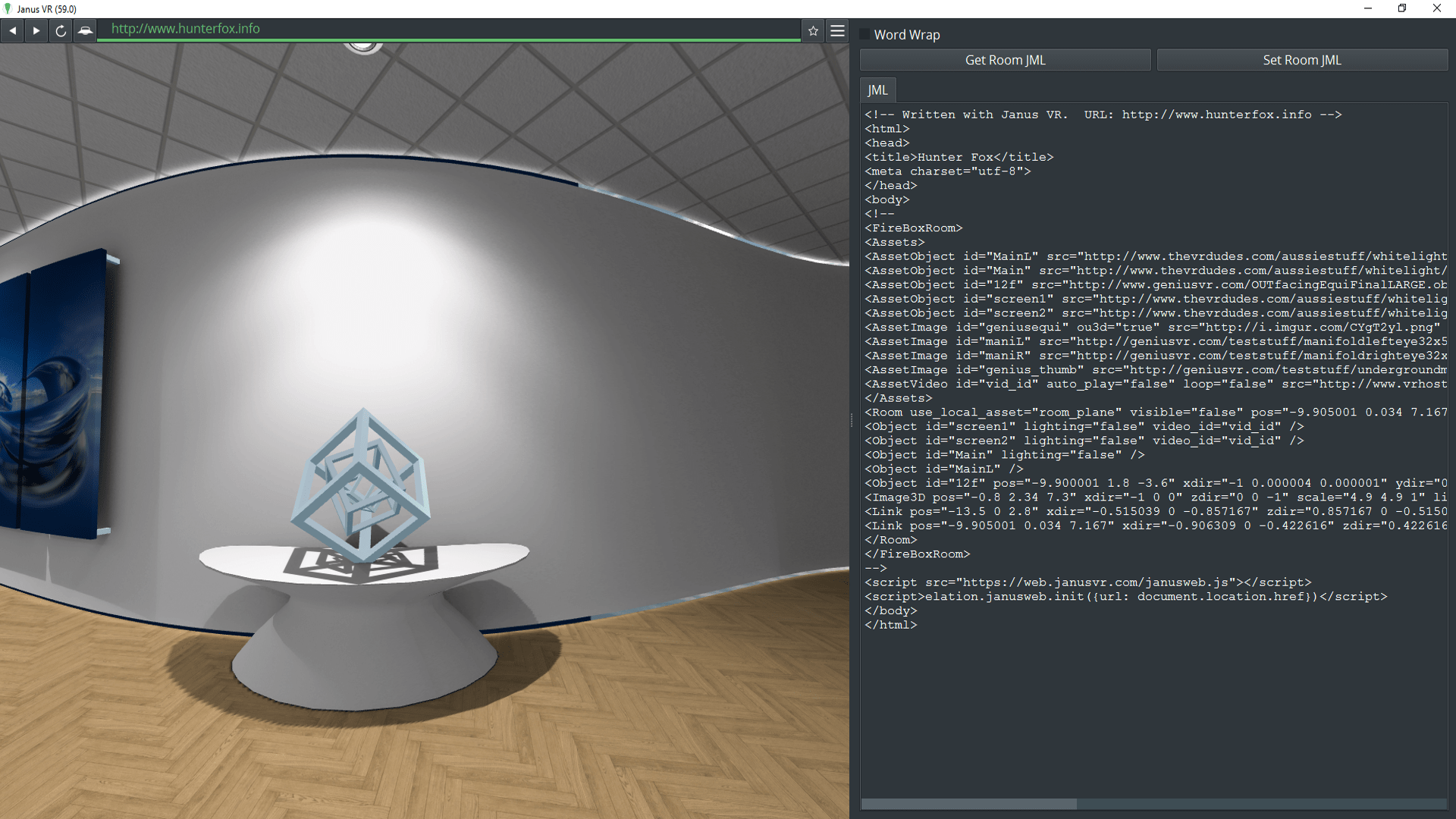Reload the hunterfox.info page
The height and width of the screenshot is (819, 1456).
click(61, 30)
